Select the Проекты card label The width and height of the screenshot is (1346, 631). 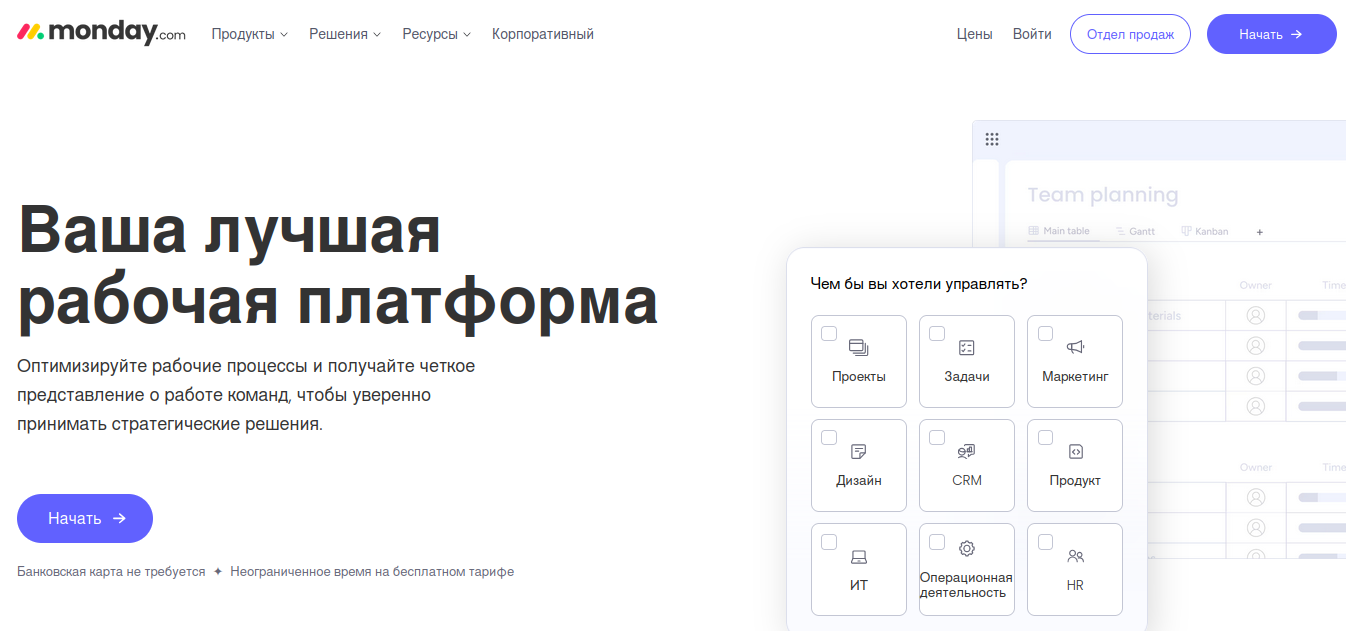click(x=859, y=377)
